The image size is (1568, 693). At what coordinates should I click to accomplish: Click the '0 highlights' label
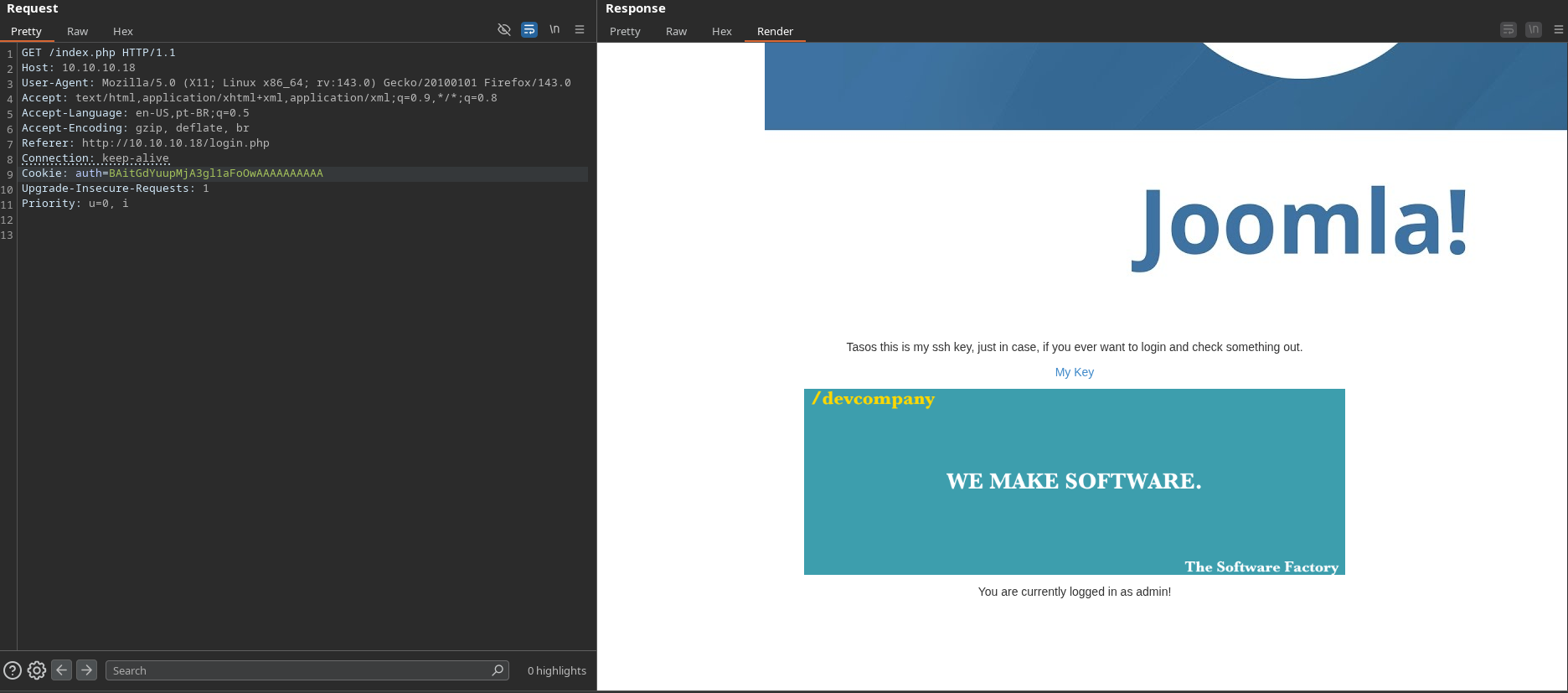coord(557,670)
